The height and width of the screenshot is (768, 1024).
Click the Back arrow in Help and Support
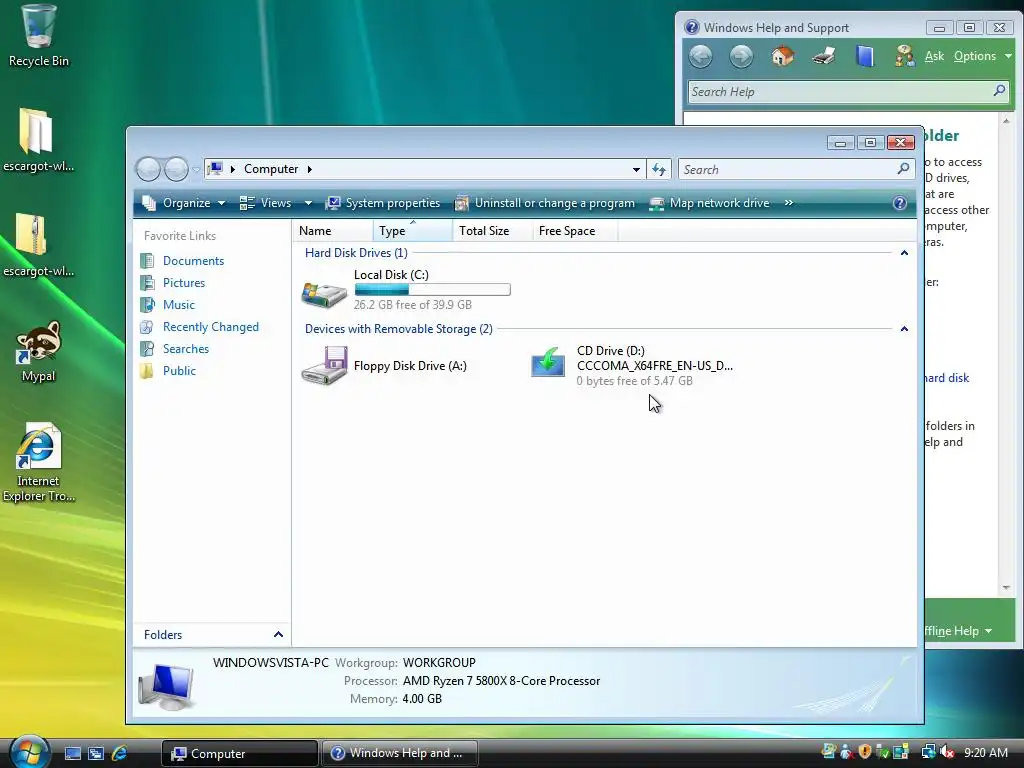tap(701, 56)
